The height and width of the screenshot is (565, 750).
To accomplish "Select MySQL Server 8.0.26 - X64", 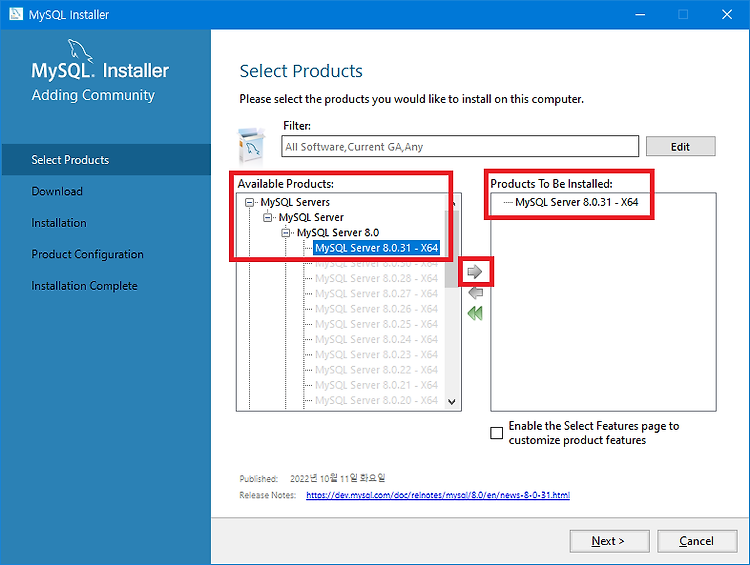I will [376, 309].
